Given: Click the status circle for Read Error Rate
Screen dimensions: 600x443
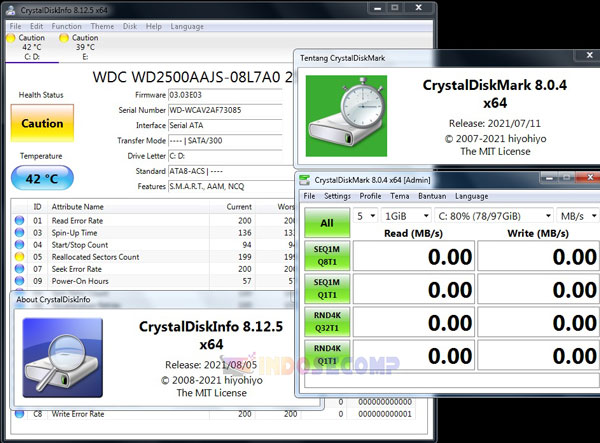Looking at the screenshot, I should tap(19, 220).
